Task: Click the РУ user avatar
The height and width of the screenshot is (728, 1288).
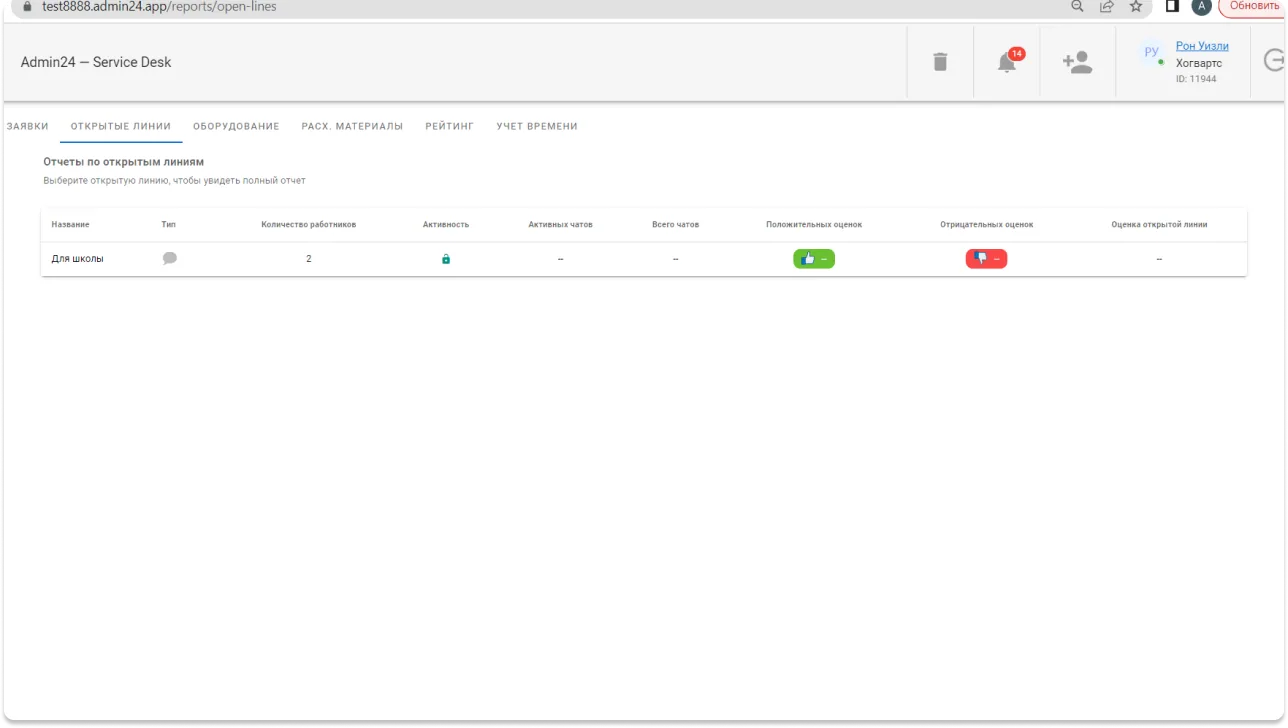Action: (x=1152, y=54)
